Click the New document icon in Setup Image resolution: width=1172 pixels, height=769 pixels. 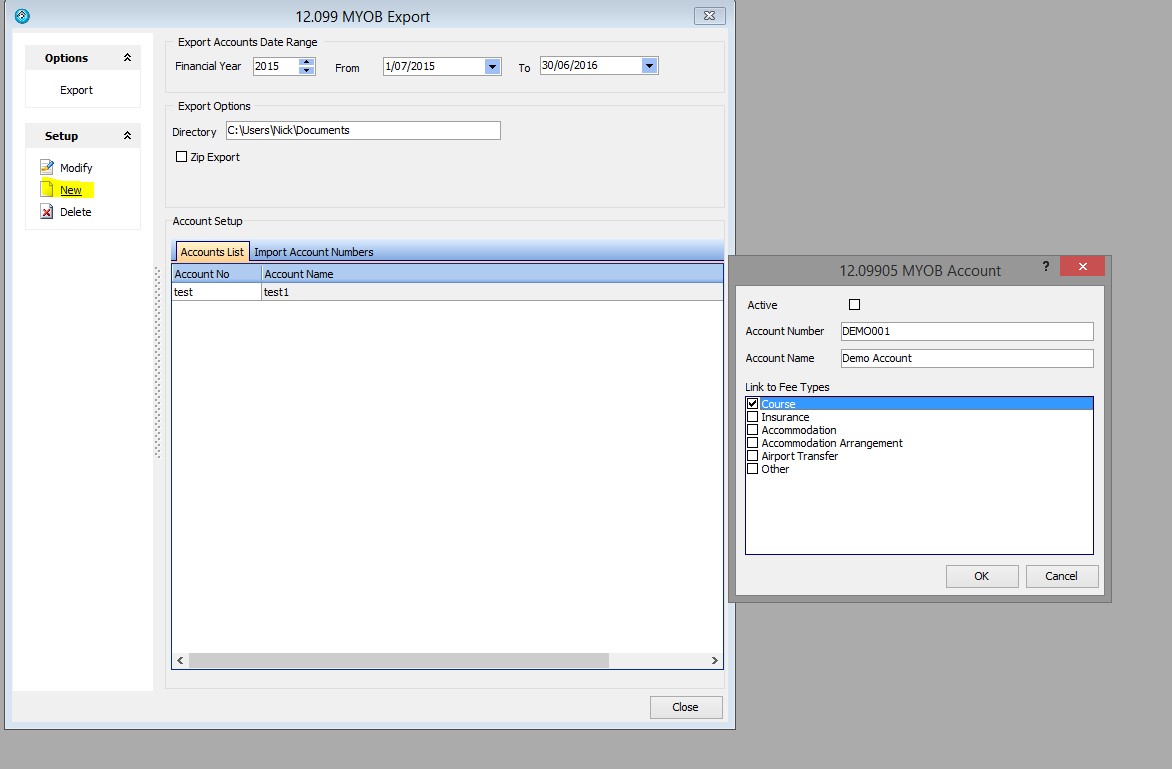pos(46,190)
